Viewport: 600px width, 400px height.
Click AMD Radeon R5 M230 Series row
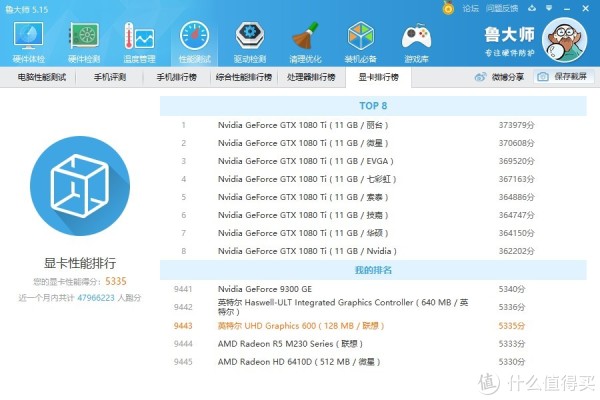373,344
